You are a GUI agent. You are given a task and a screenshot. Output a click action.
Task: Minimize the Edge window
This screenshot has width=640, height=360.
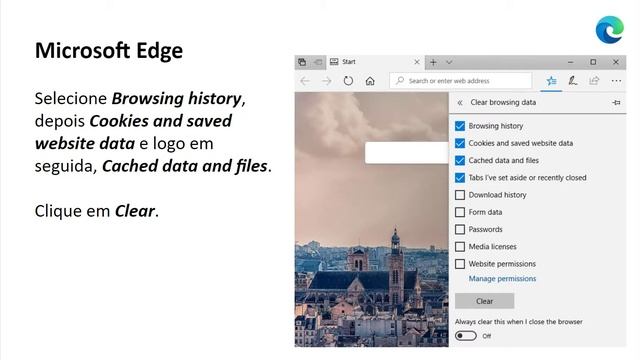[571, 62]
